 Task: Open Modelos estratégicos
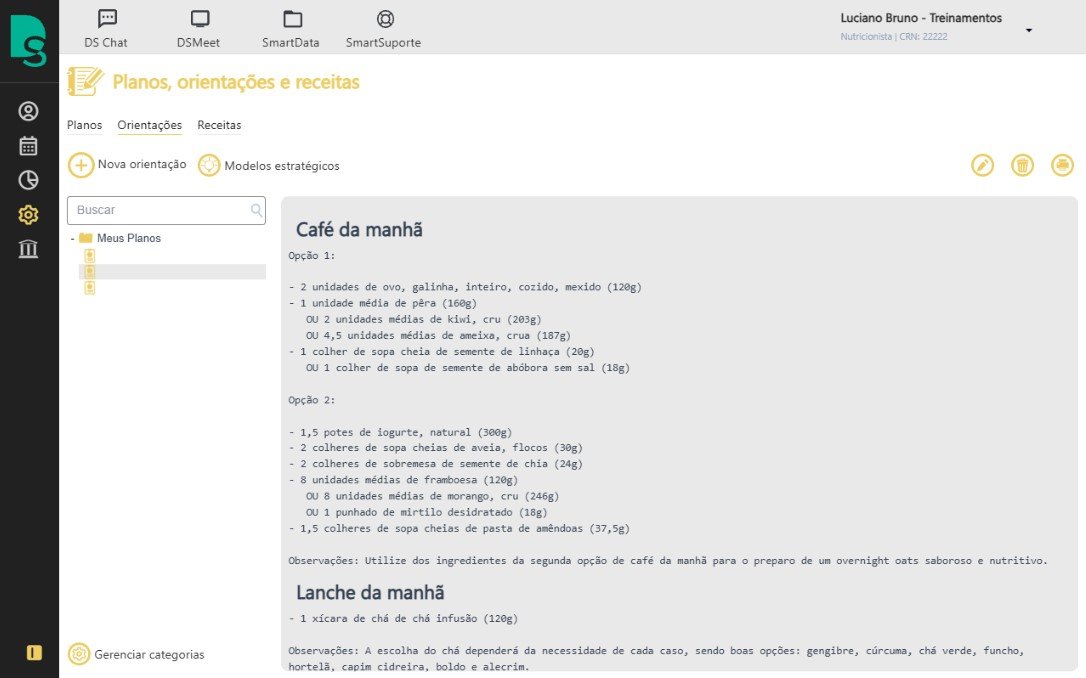pyautogui.click(x=269, y=166)
